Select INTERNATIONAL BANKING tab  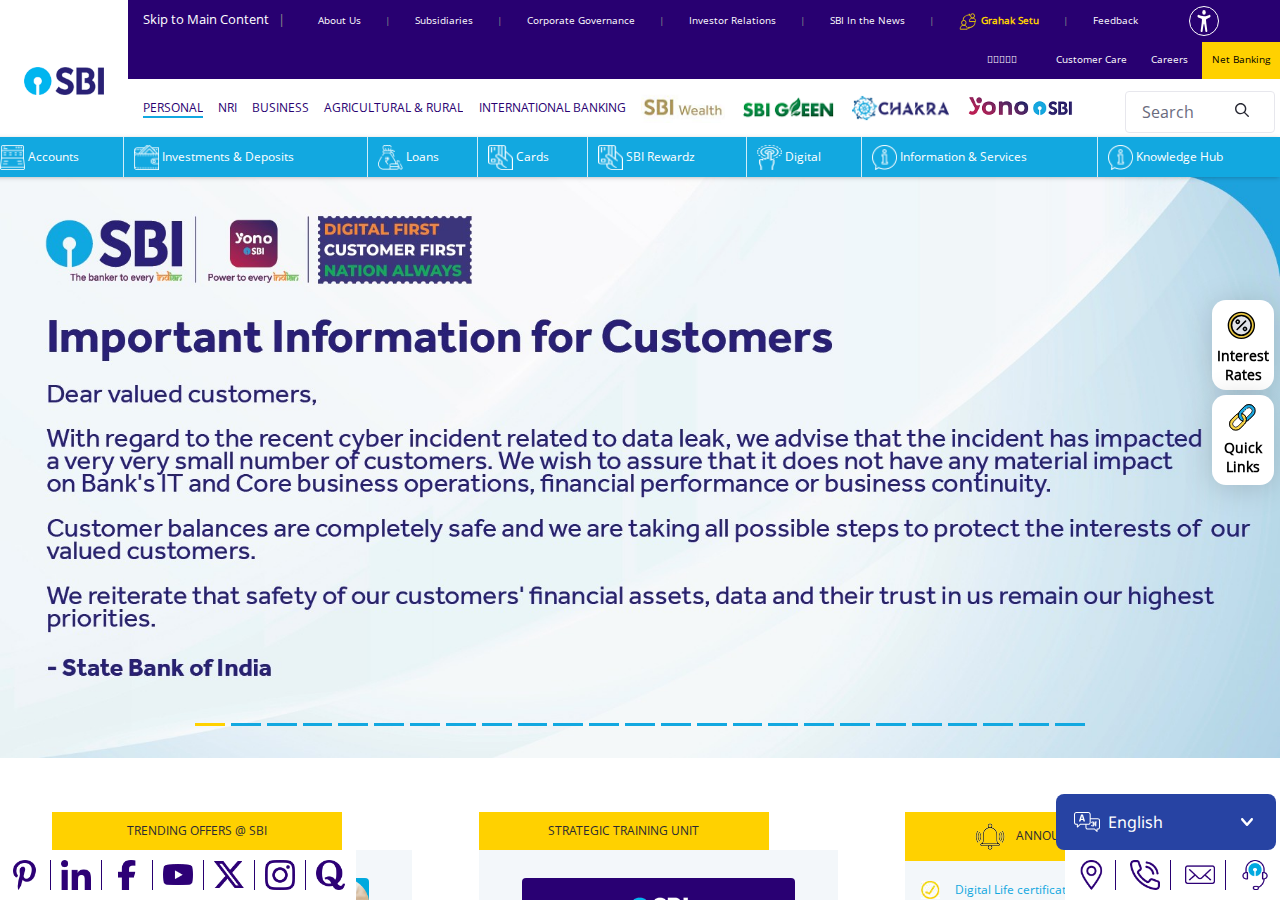(552, 108)
